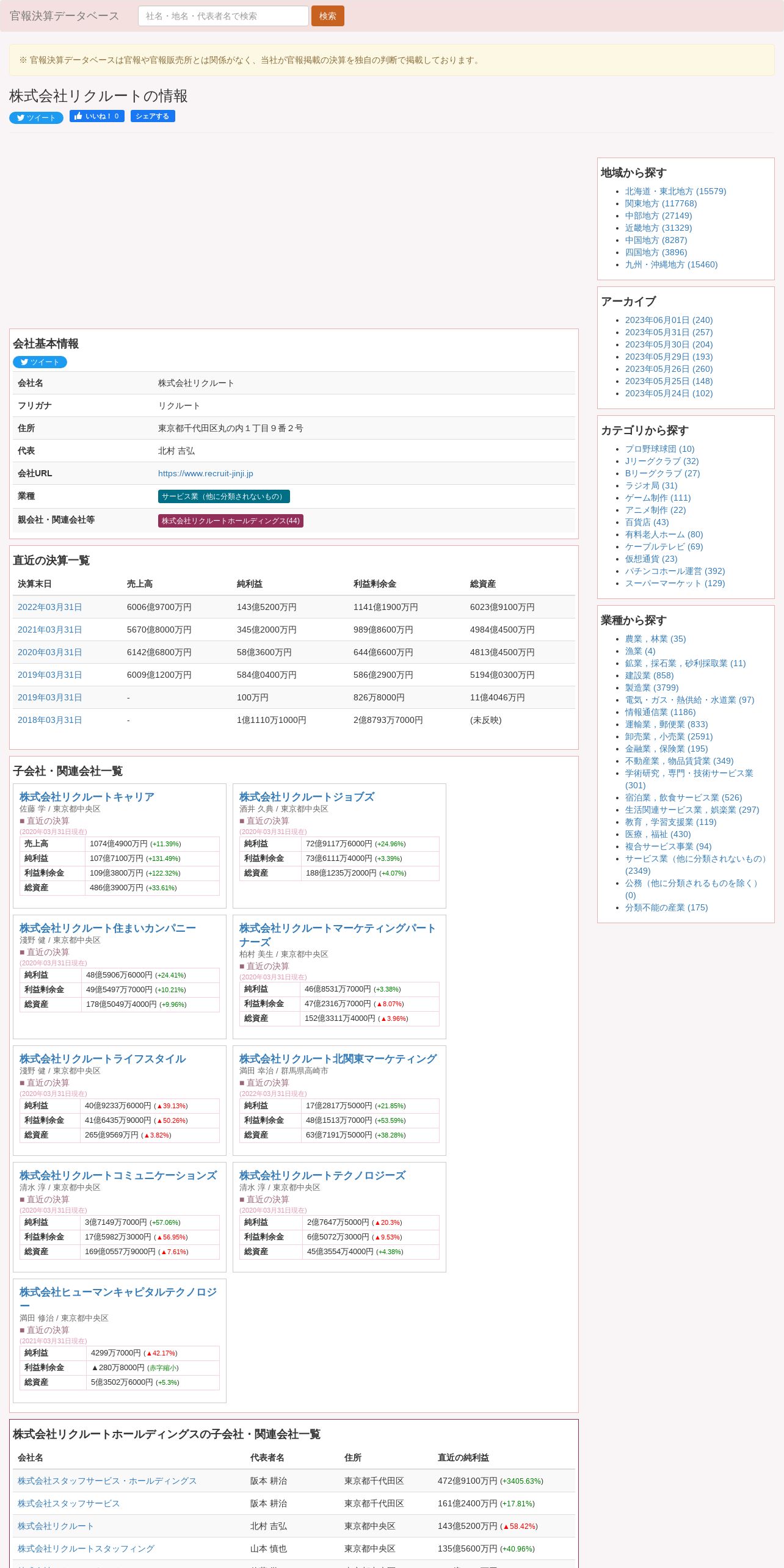The height and width of the screenshot is (1568, 784).
Task: Open 農業，林業 industry link
Action: (655, 639)
